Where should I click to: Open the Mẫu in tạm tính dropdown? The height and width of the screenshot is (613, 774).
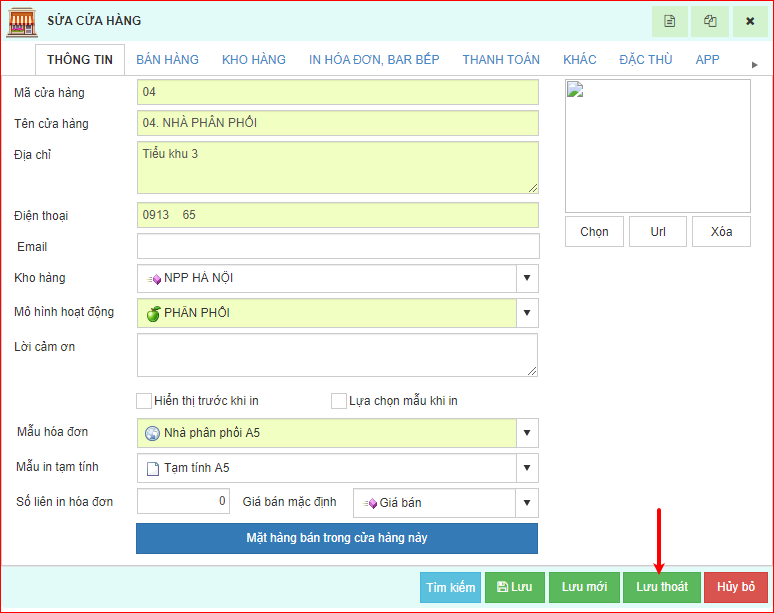coord(527,468)
